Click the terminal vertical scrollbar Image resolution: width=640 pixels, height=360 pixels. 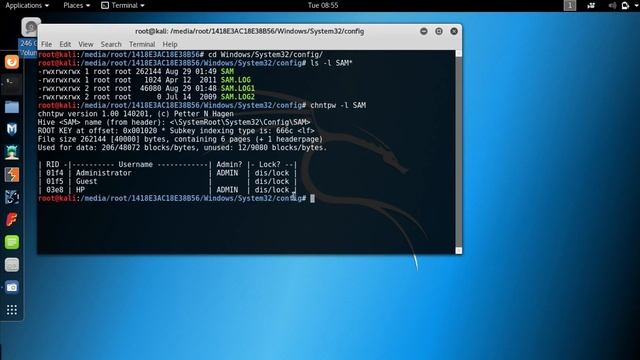pyautogui.click(x=459, y=152)
